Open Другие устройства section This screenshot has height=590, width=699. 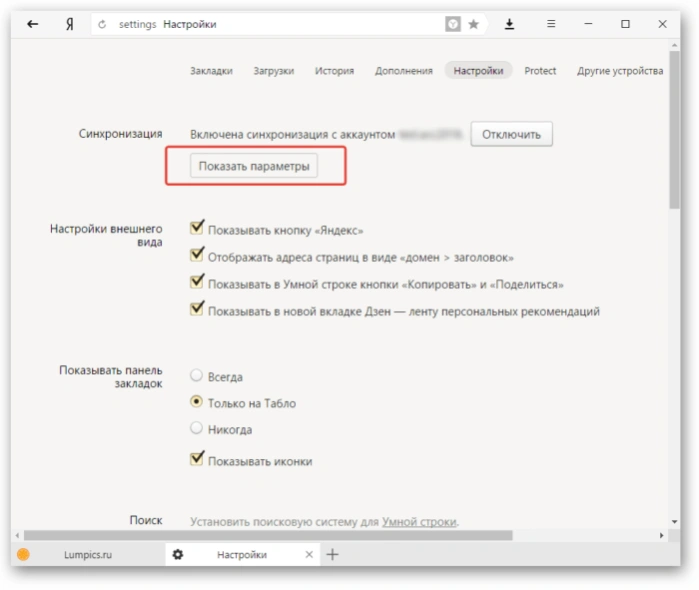tap(620, 70)
